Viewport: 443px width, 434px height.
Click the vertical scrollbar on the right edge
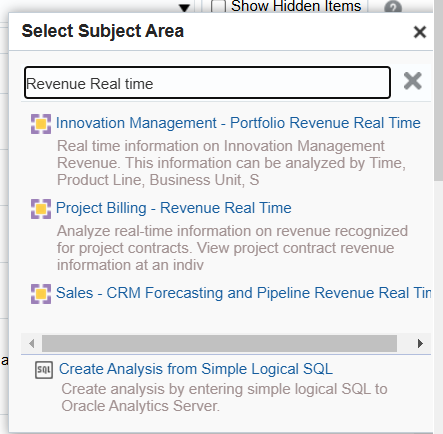pyautogui.click(x=438, y=90)
